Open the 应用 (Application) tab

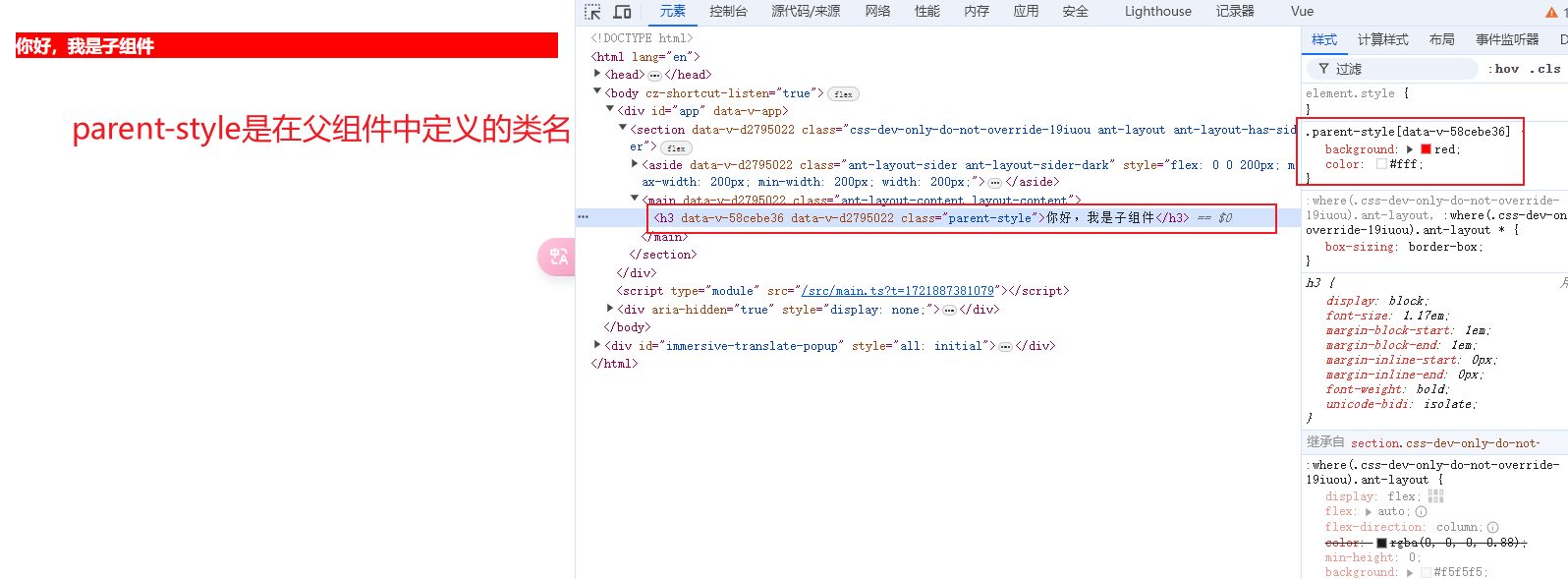click(1026, 12)
